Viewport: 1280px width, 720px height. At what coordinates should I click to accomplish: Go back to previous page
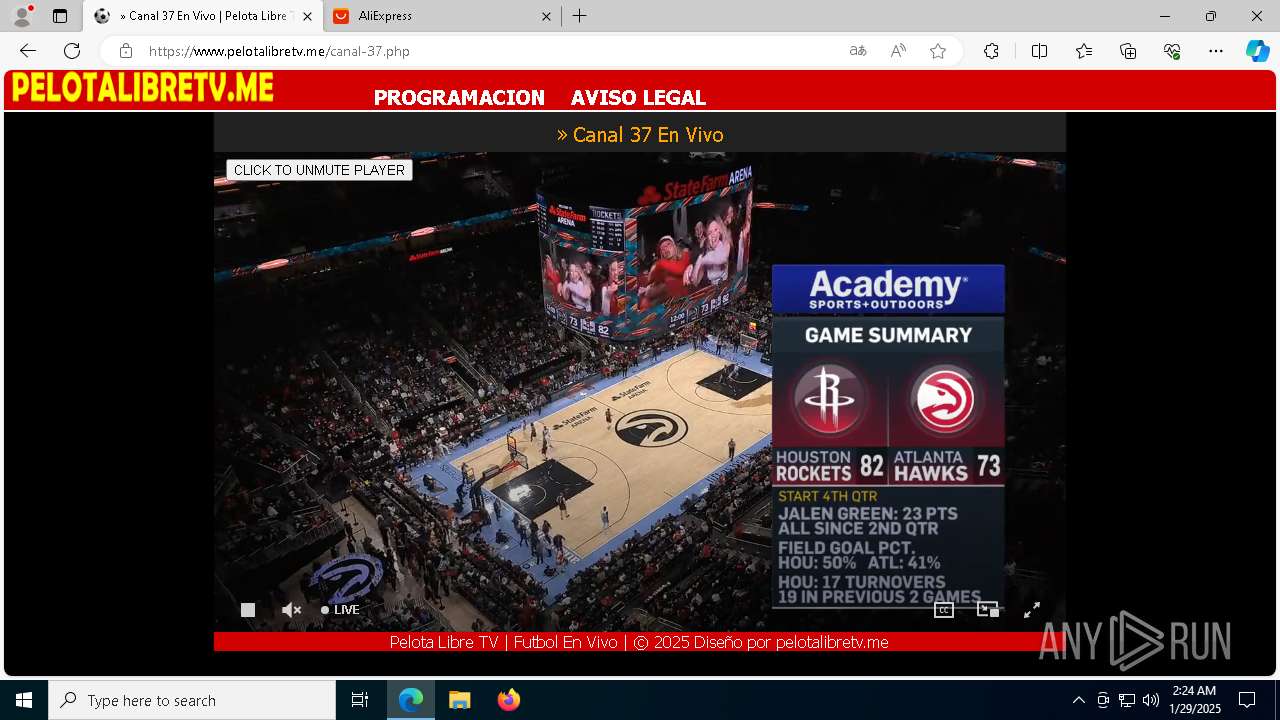pyautogui.click(x=28, y=51)
